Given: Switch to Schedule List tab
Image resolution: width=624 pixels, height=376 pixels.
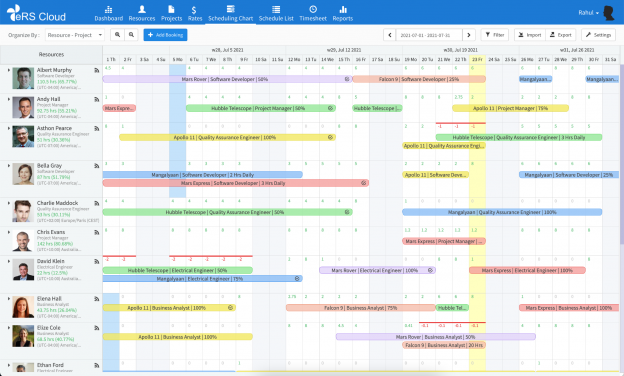Looking at the screenshot, I should (276, 13).
